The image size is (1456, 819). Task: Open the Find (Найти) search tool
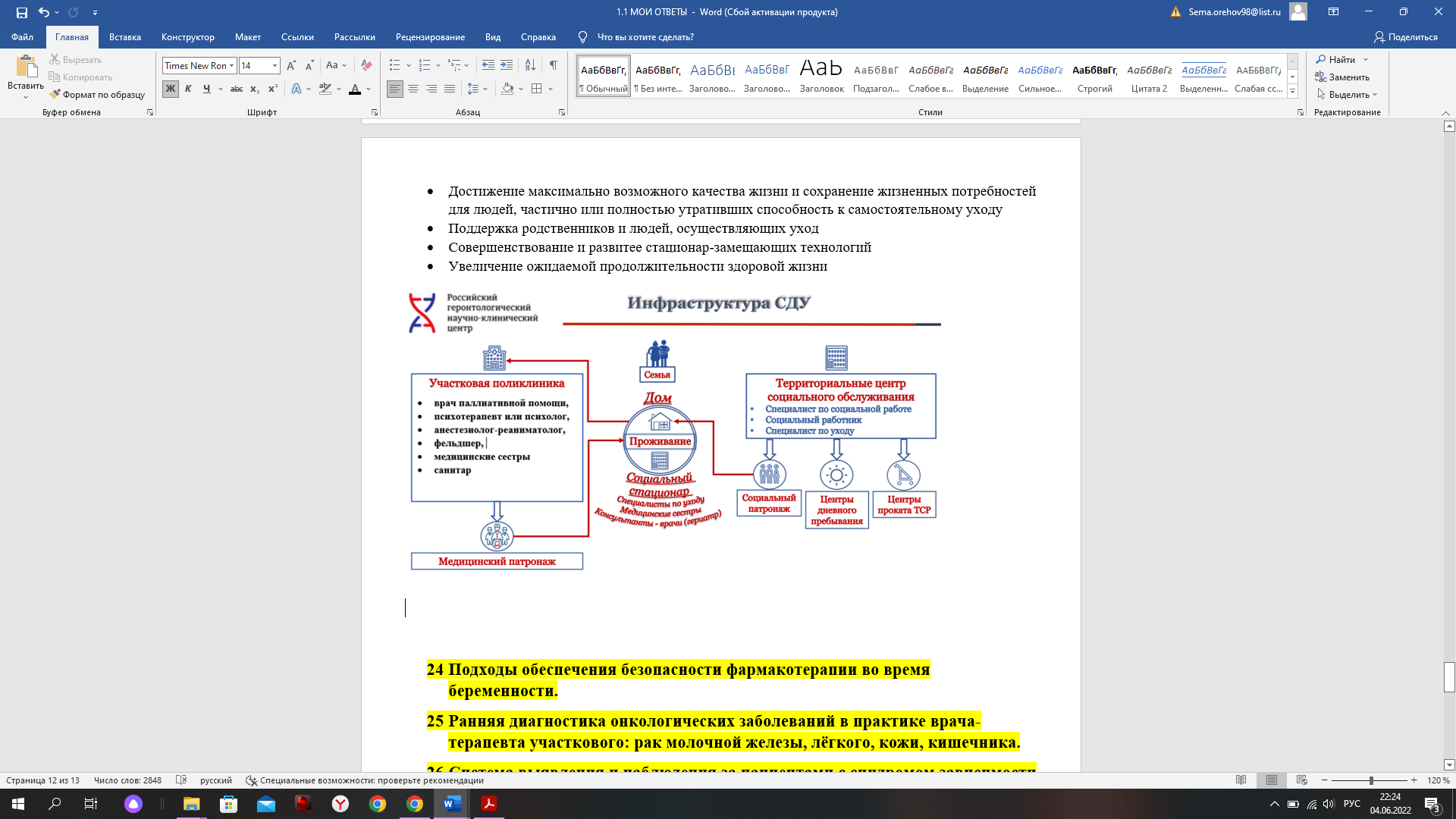pyautogui.click(x=1336, y=59)
